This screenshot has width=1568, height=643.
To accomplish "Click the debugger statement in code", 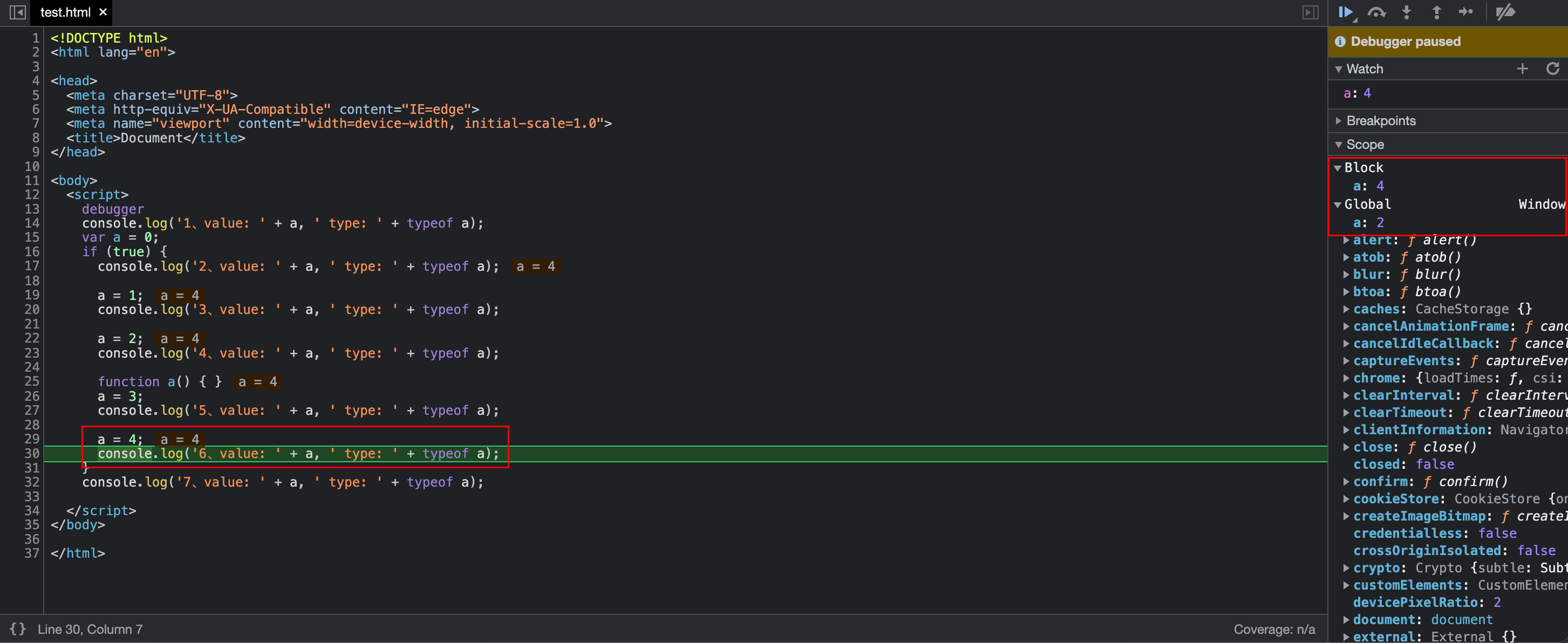I will (113, 209).
